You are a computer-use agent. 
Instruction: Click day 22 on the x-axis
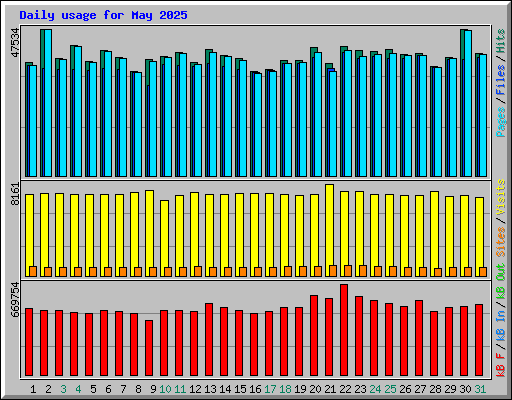(x=345, y=389)
